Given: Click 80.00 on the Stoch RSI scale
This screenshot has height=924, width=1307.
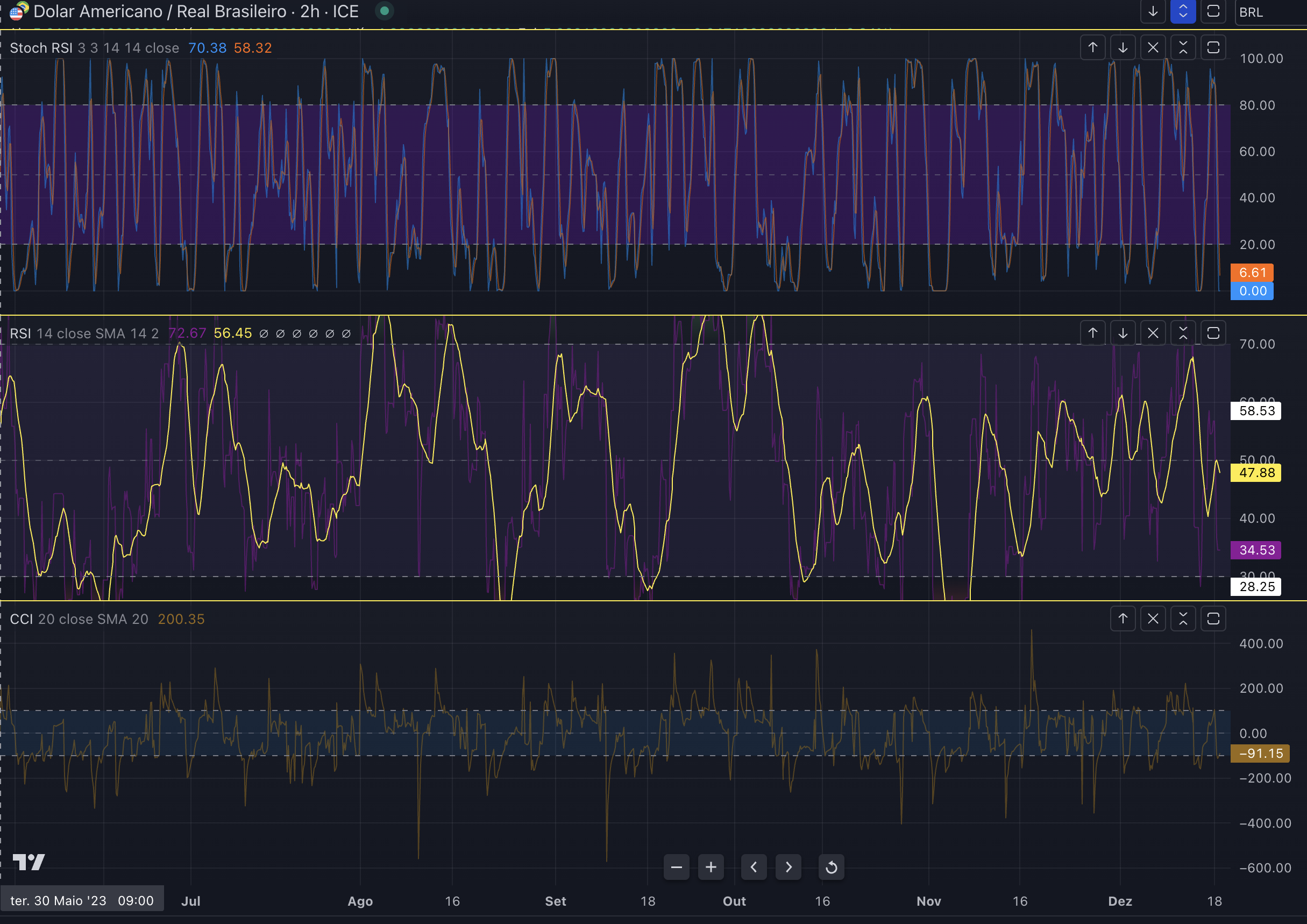Looking at the screenshot, I should pos(1258,105).
